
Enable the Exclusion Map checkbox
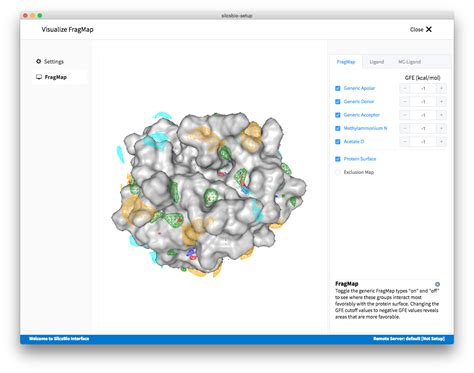coord(338,172)
